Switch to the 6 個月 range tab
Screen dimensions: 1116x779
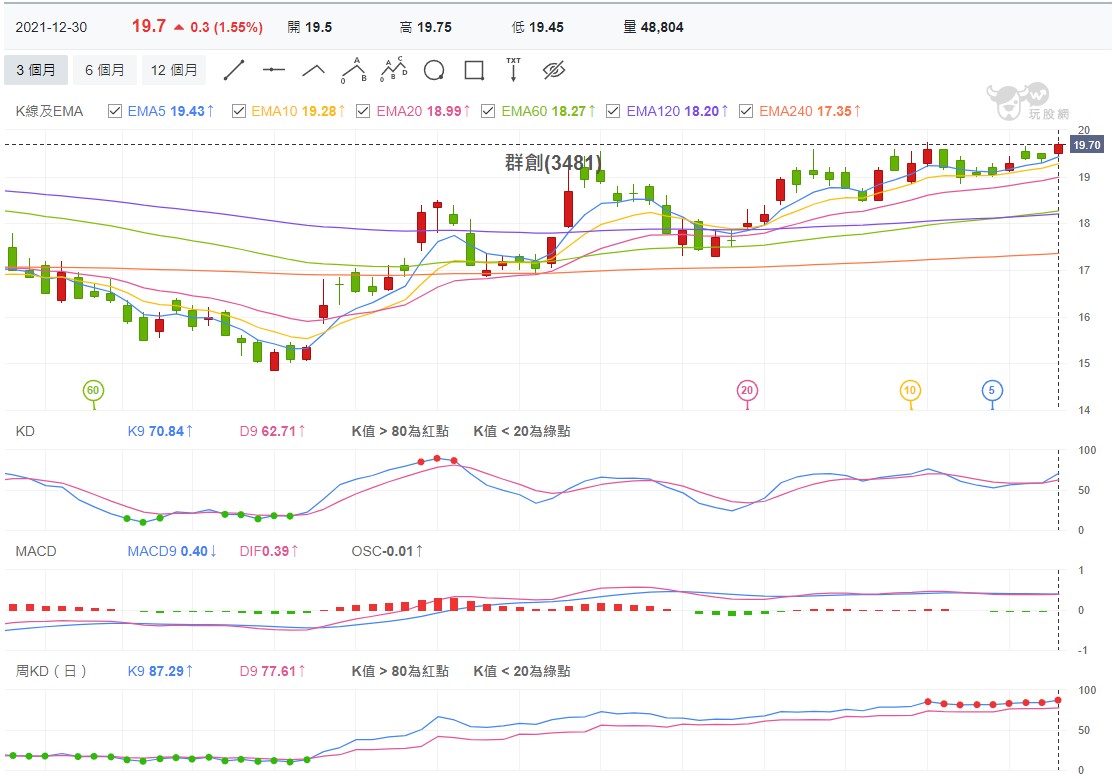(x=105, y=70)
